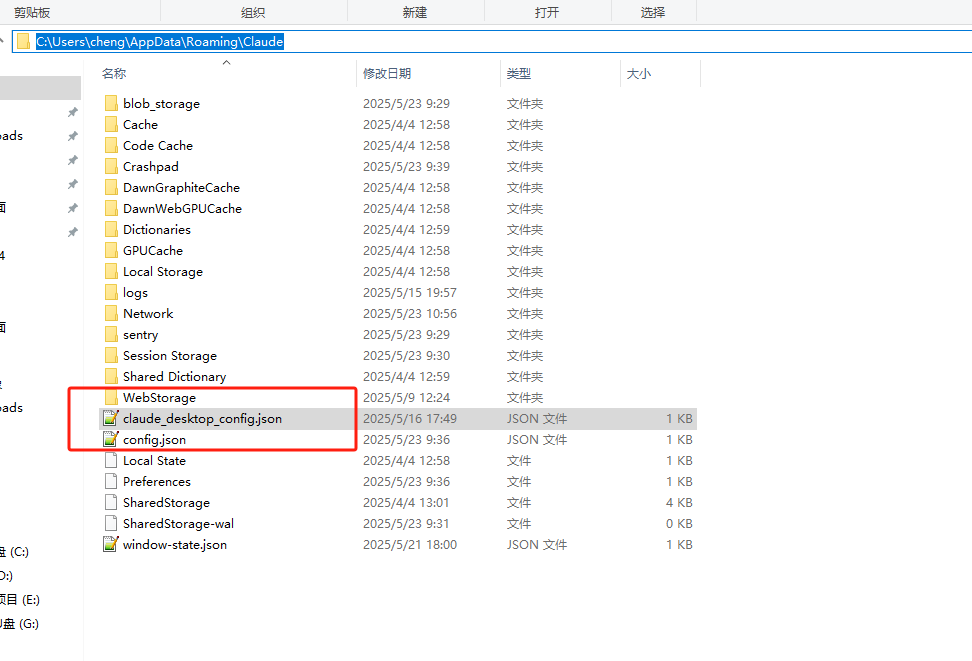
Task: Click the Network folder icon
Action: point(111,314)
